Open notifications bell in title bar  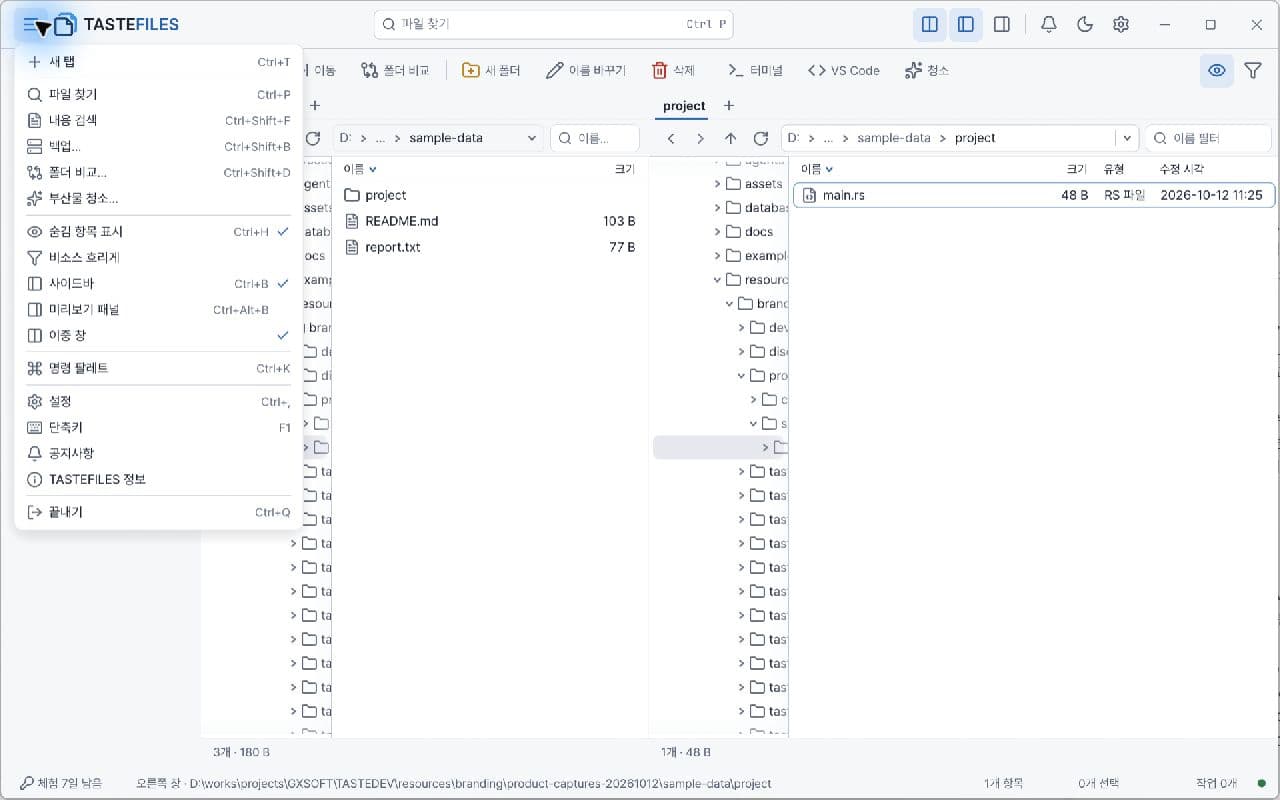[x=1049, y=24]
